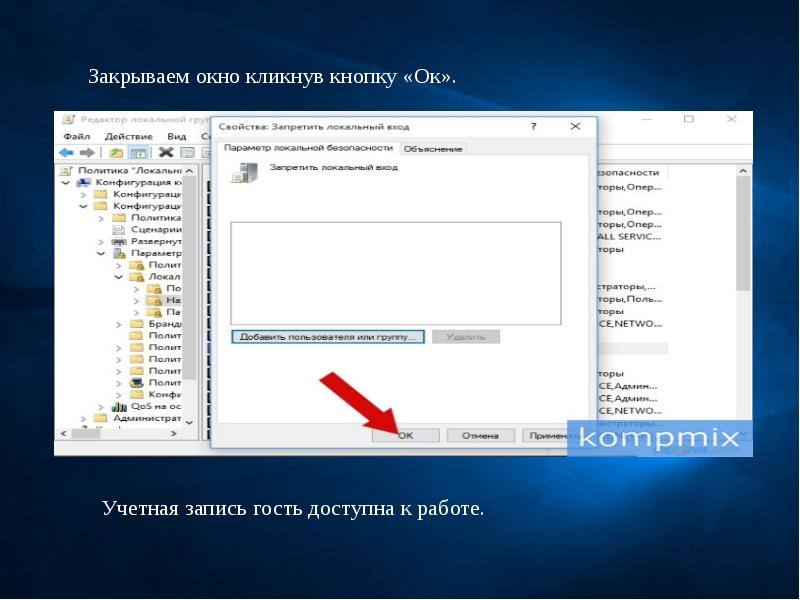The width and height of the screenshot is (800, 600).
Task: Collapse the Параметры security node in tree
Action: point(101,254)
